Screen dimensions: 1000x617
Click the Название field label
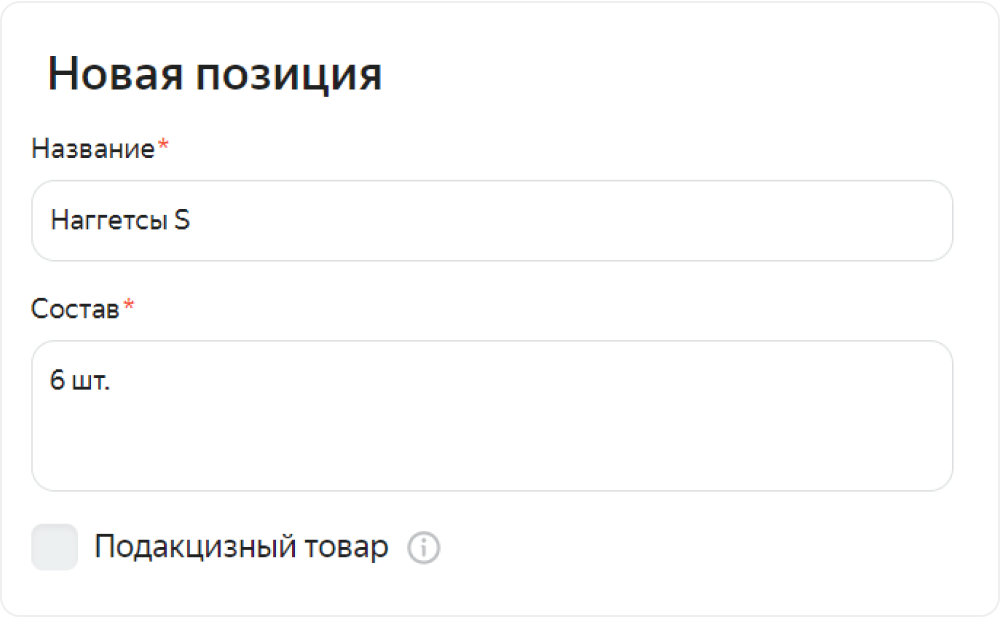(92, 149)
